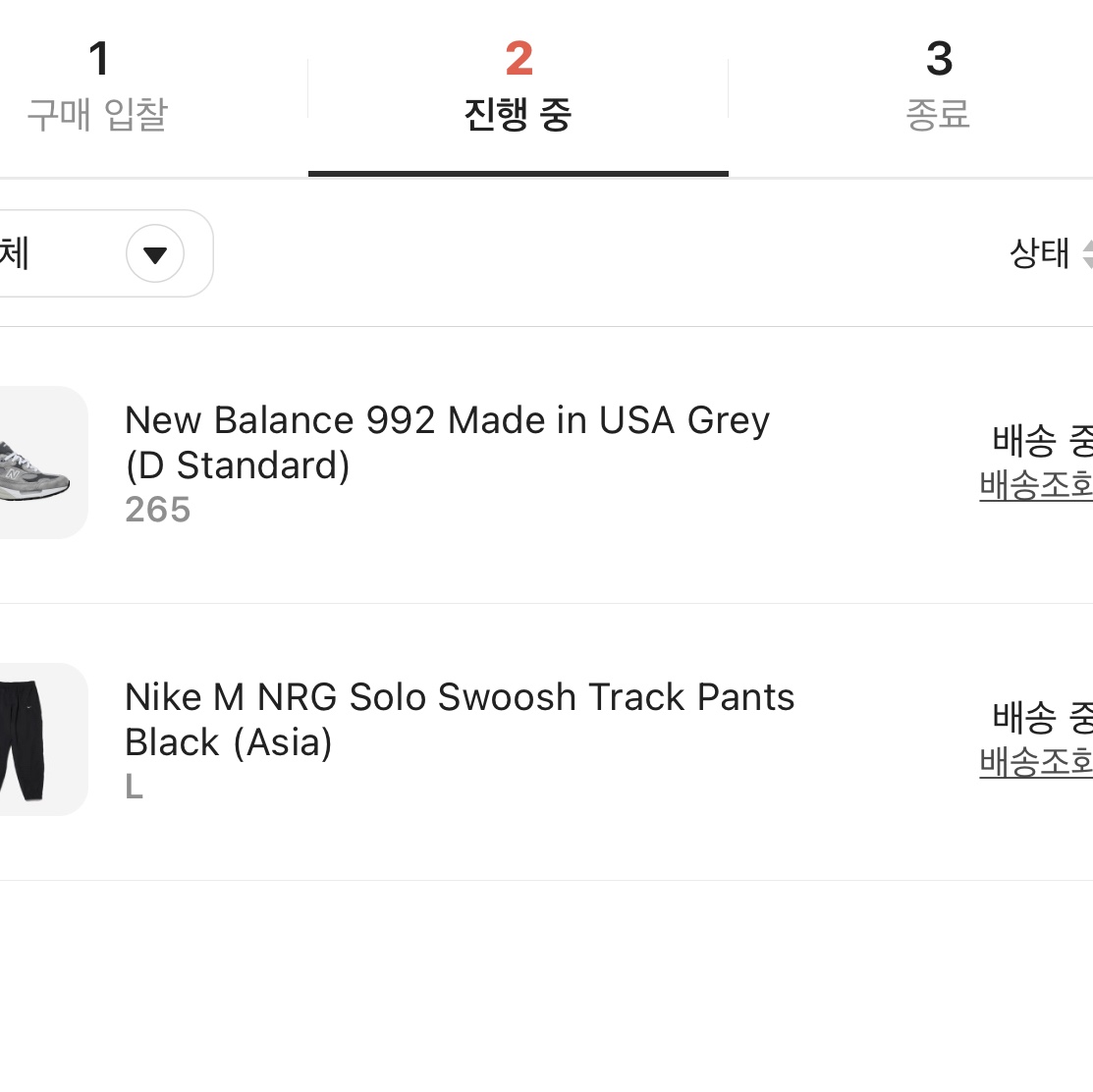Click the red count 2 above 진행 중
Screen dimensions: 1093x1092
point(519,59)
